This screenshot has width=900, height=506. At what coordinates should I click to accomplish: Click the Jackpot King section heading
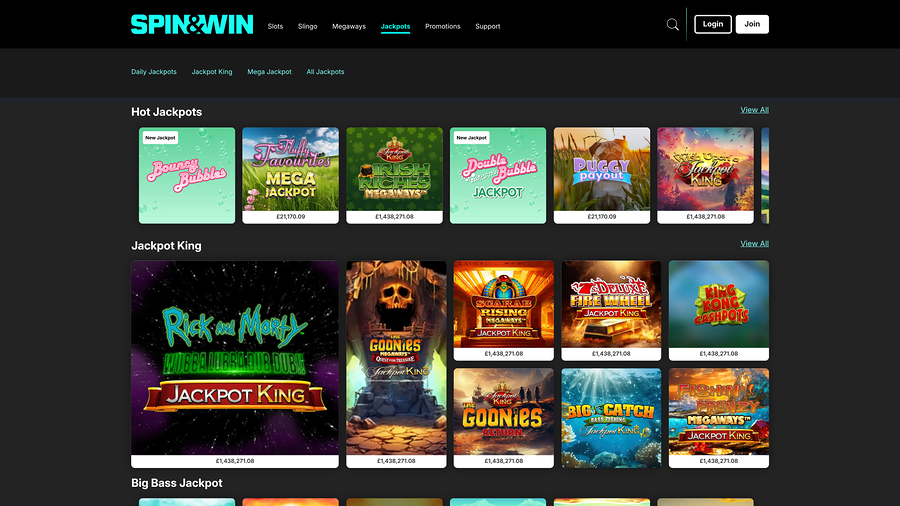pos(166,246)
